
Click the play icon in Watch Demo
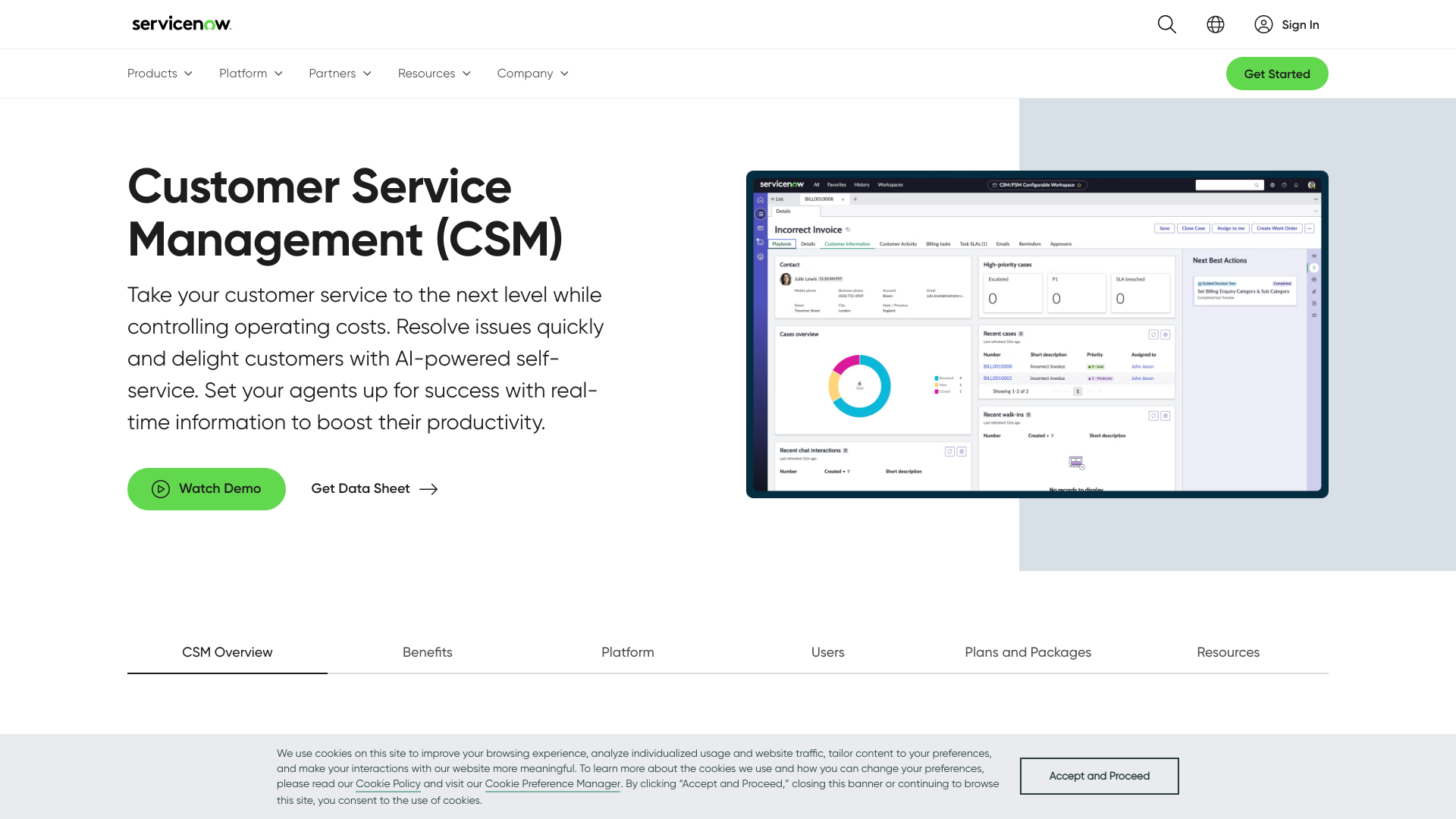click(161, 489)
